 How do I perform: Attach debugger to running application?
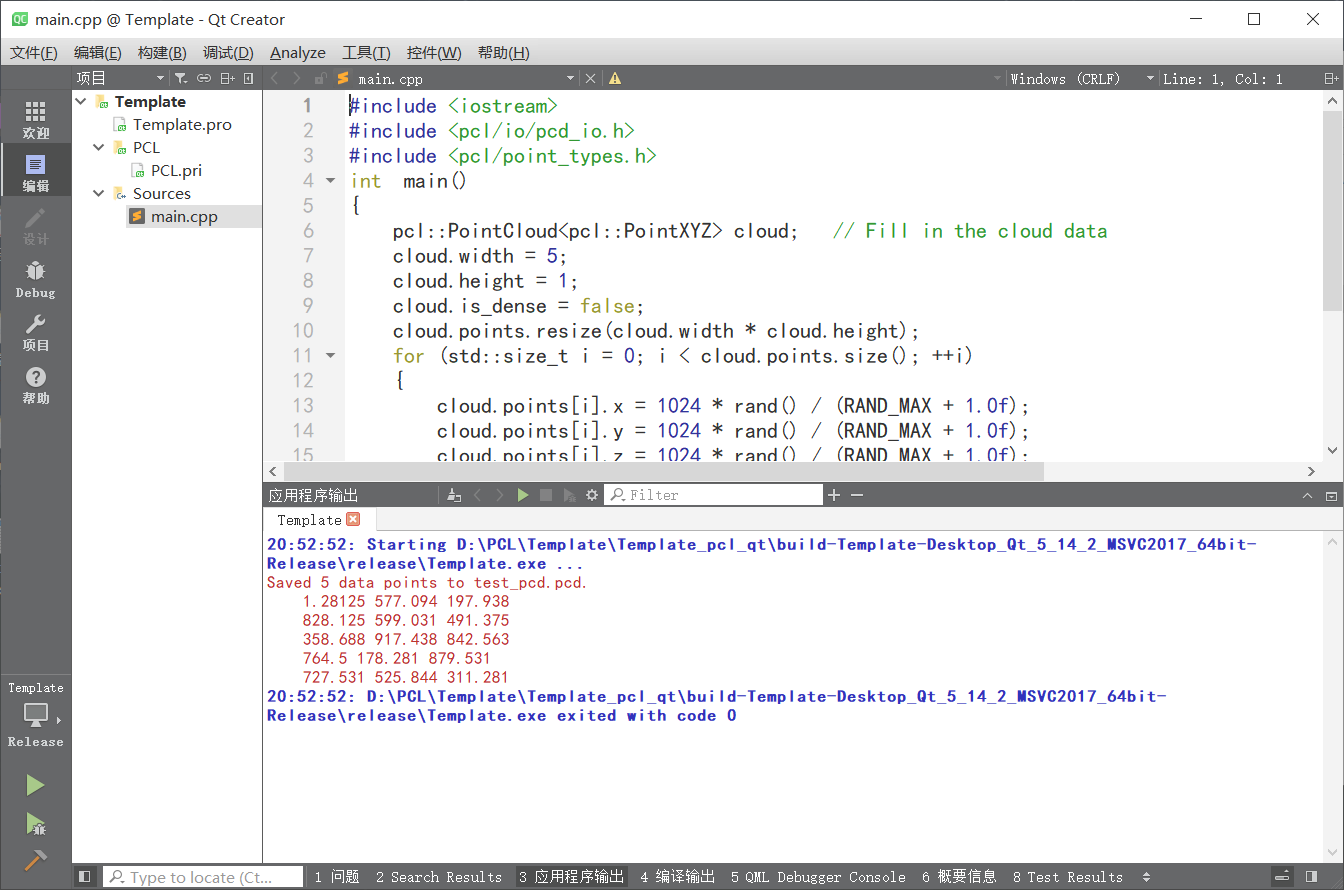569,495
